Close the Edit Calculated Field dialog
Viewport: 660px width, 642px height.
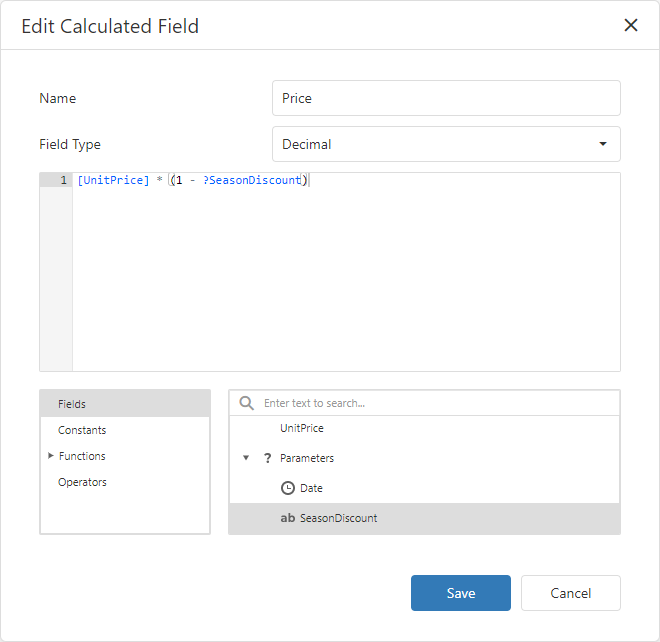tap(631, 25)
